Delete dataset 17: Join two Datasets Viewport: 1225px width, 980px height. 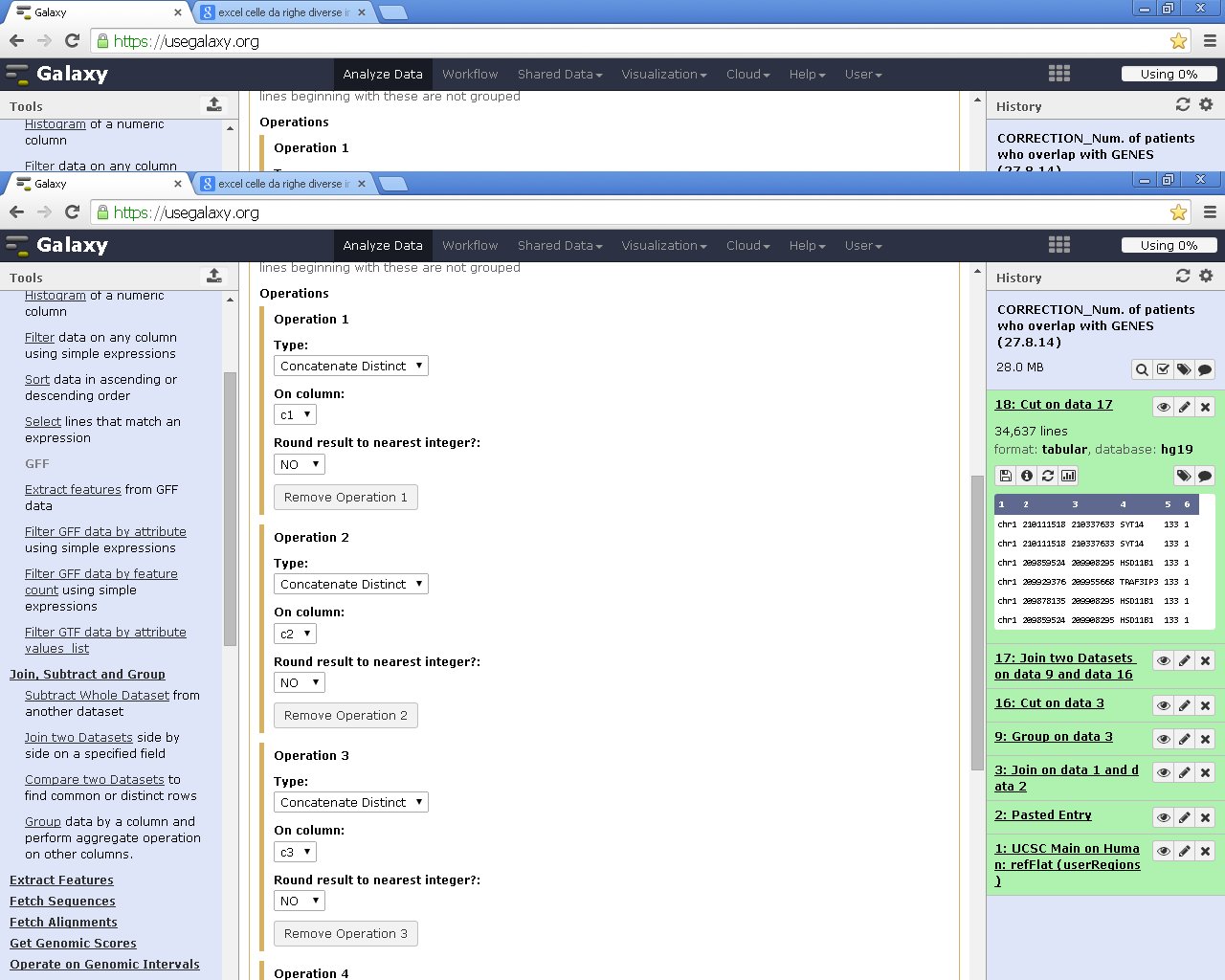click(1205, 660)
